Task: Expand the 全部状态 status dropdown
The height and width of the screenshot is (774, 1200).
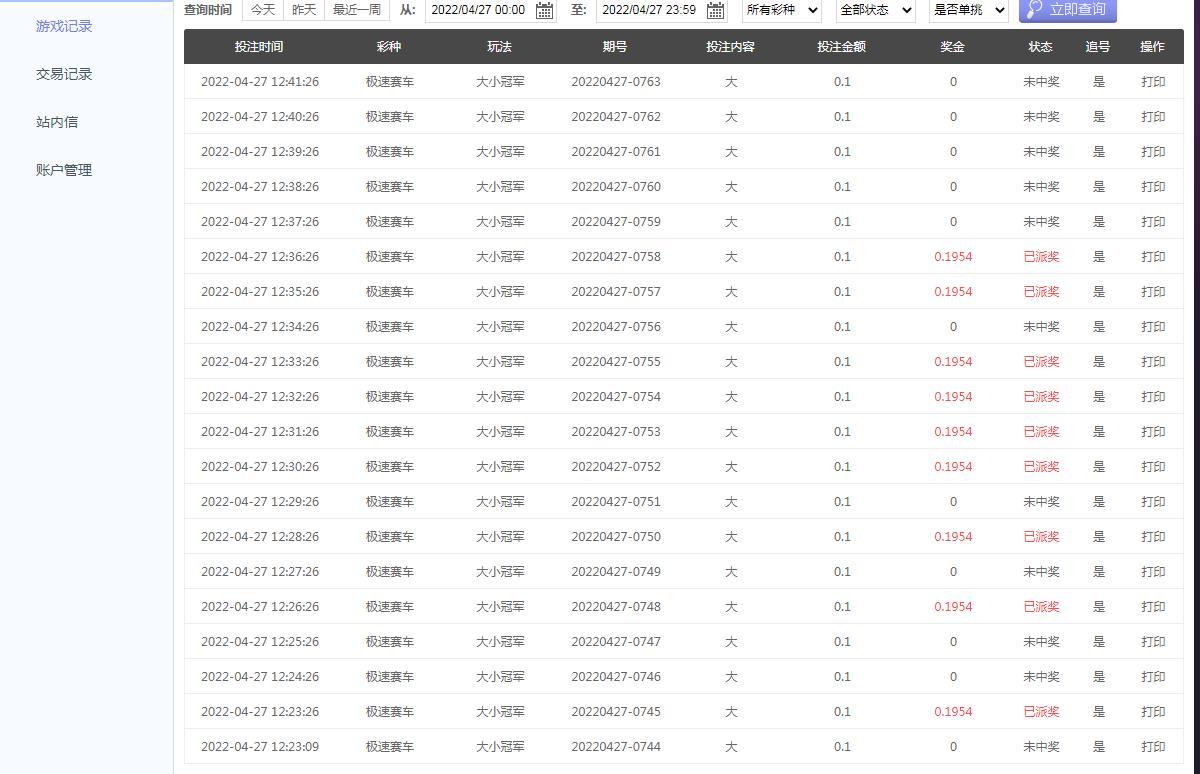Action: pos(876,10)
